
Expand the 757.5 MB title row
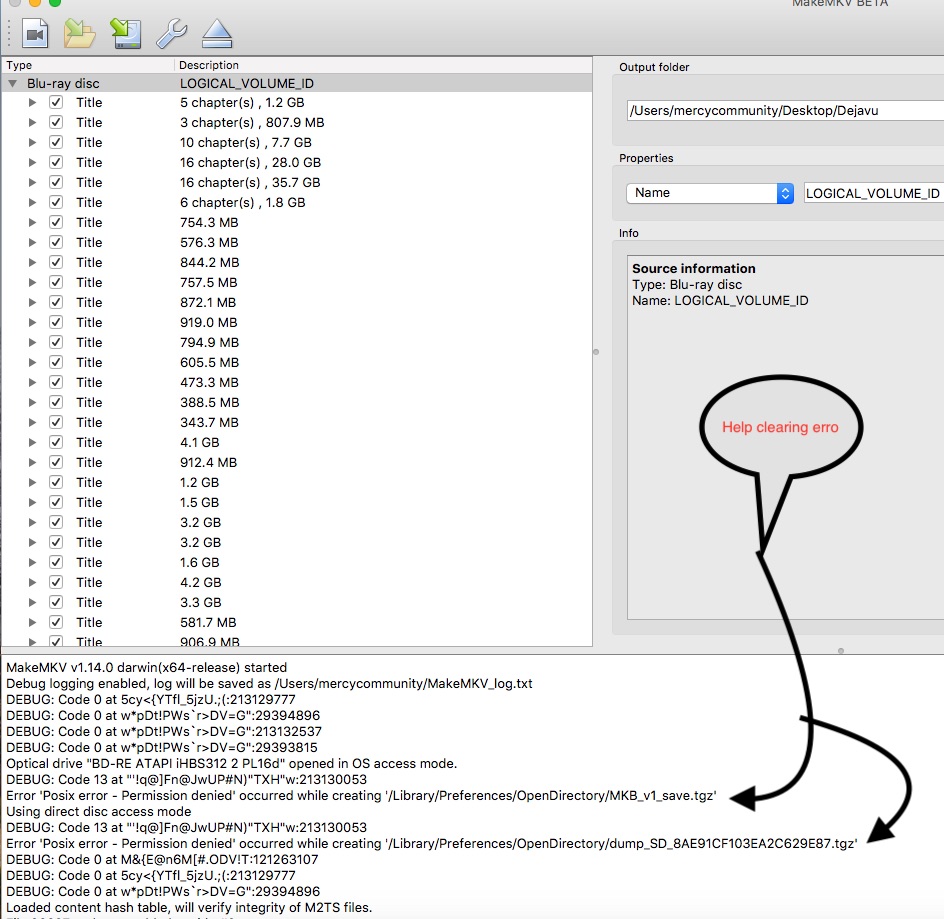32,282
